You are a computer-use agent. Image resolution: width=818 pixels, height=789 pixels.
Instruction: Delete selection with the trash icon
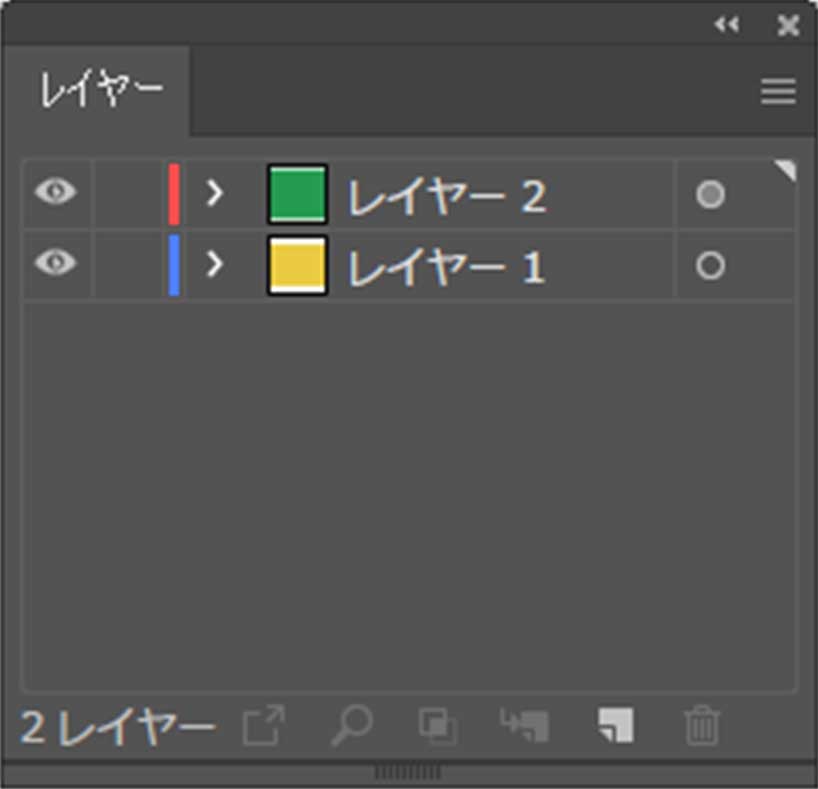(702, 725)
